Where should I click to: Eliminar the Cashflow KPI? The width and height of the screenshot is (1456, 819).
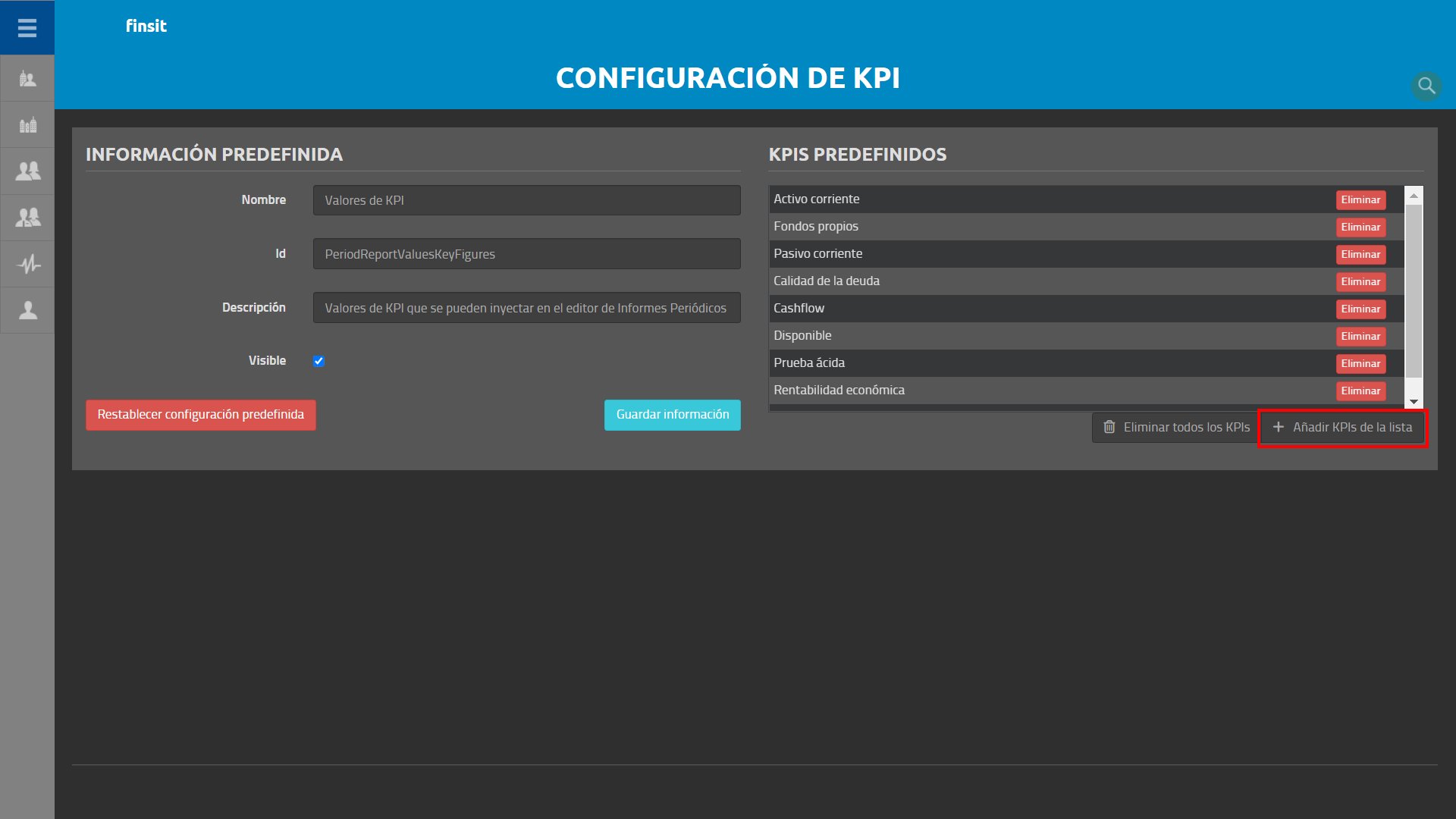point(1360,309)
